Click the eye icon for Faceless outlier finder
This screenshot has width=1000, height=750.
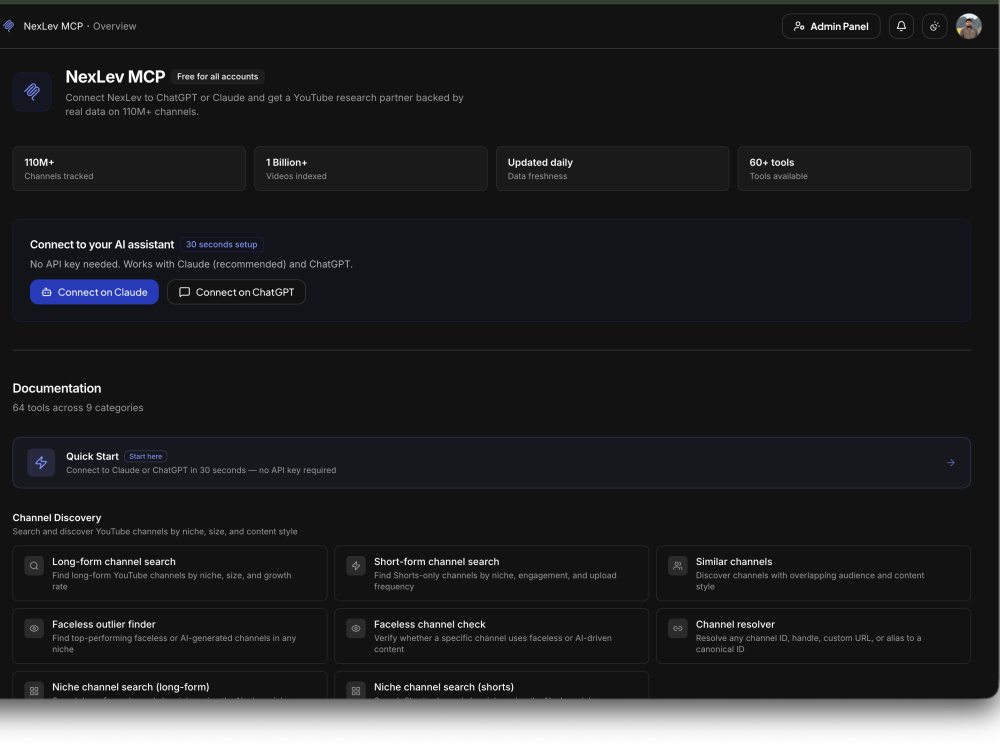pyautogui.click(x=34, y=628)
